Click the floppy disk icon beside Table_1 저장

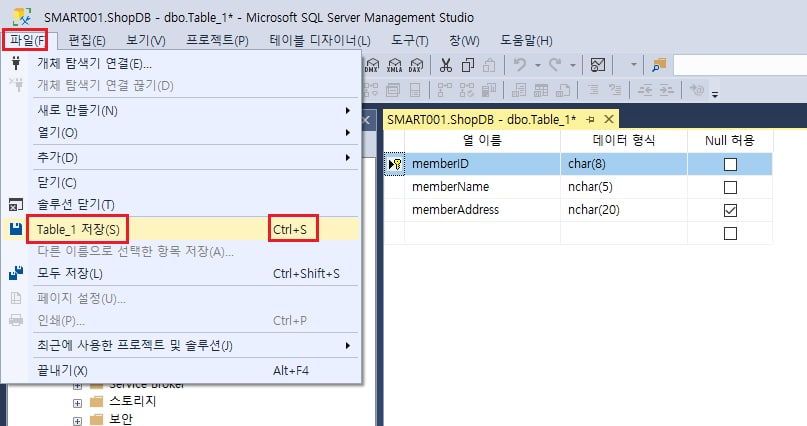(16, 228)
